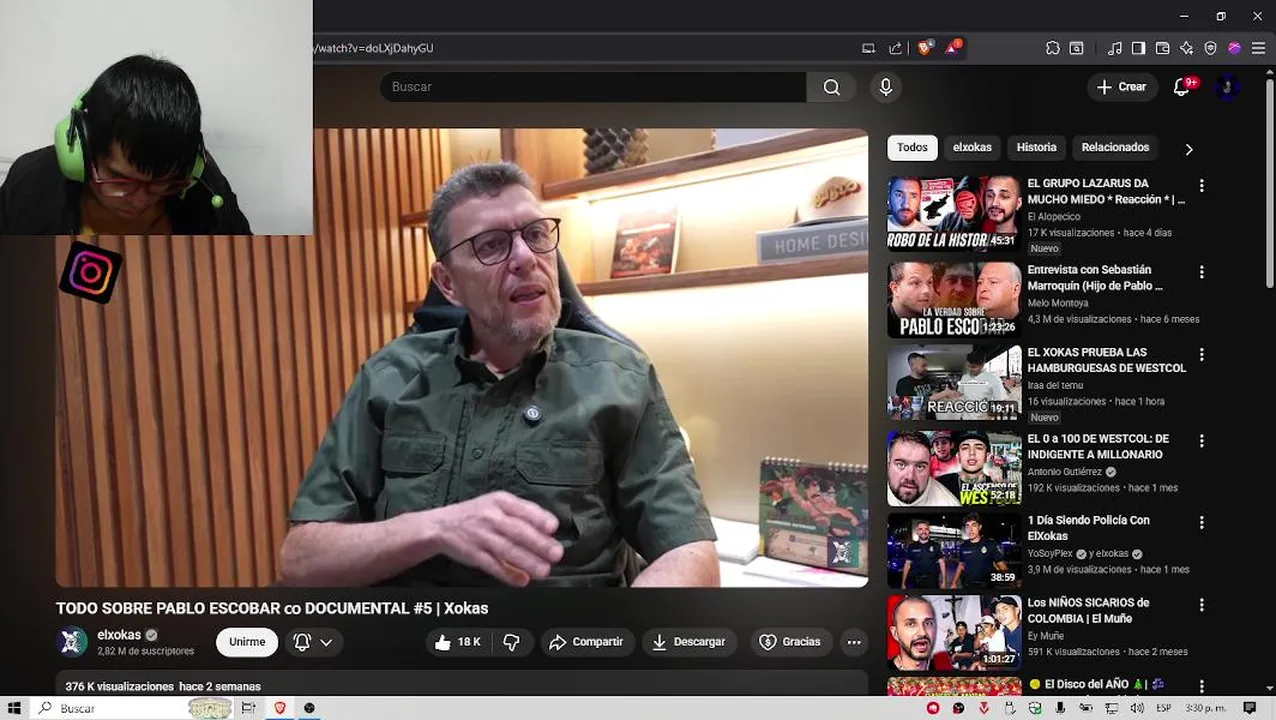Open the elxokas channel name link
This screenshot has width=1276, height=720.
click(119, 635)
